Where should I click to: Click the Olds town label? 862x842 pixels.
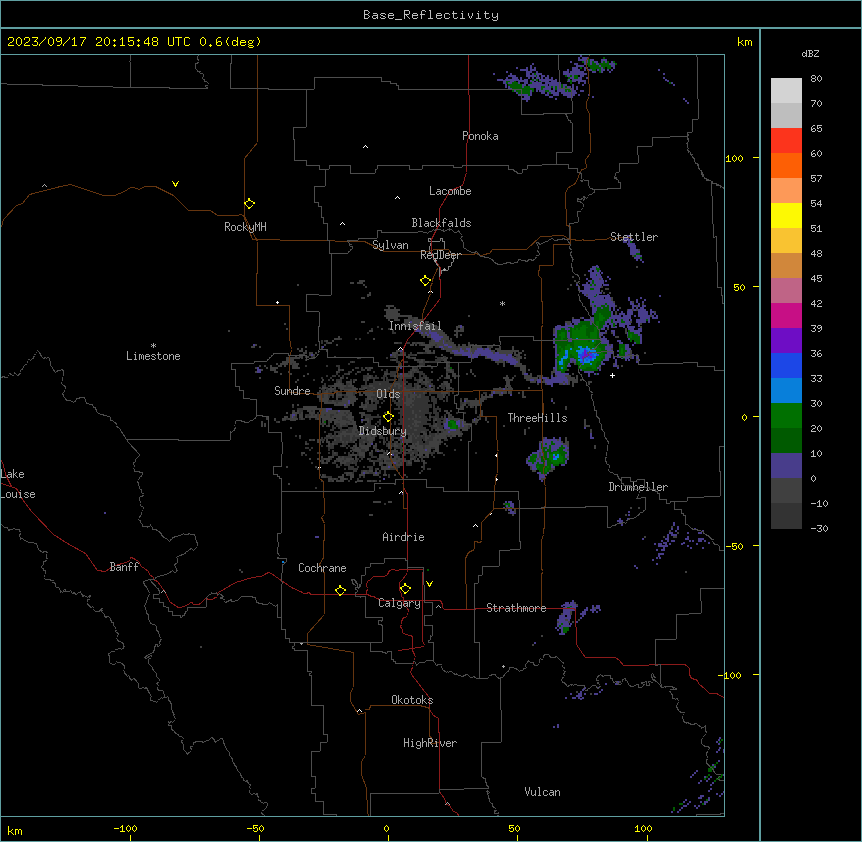(x=388, y=394)
